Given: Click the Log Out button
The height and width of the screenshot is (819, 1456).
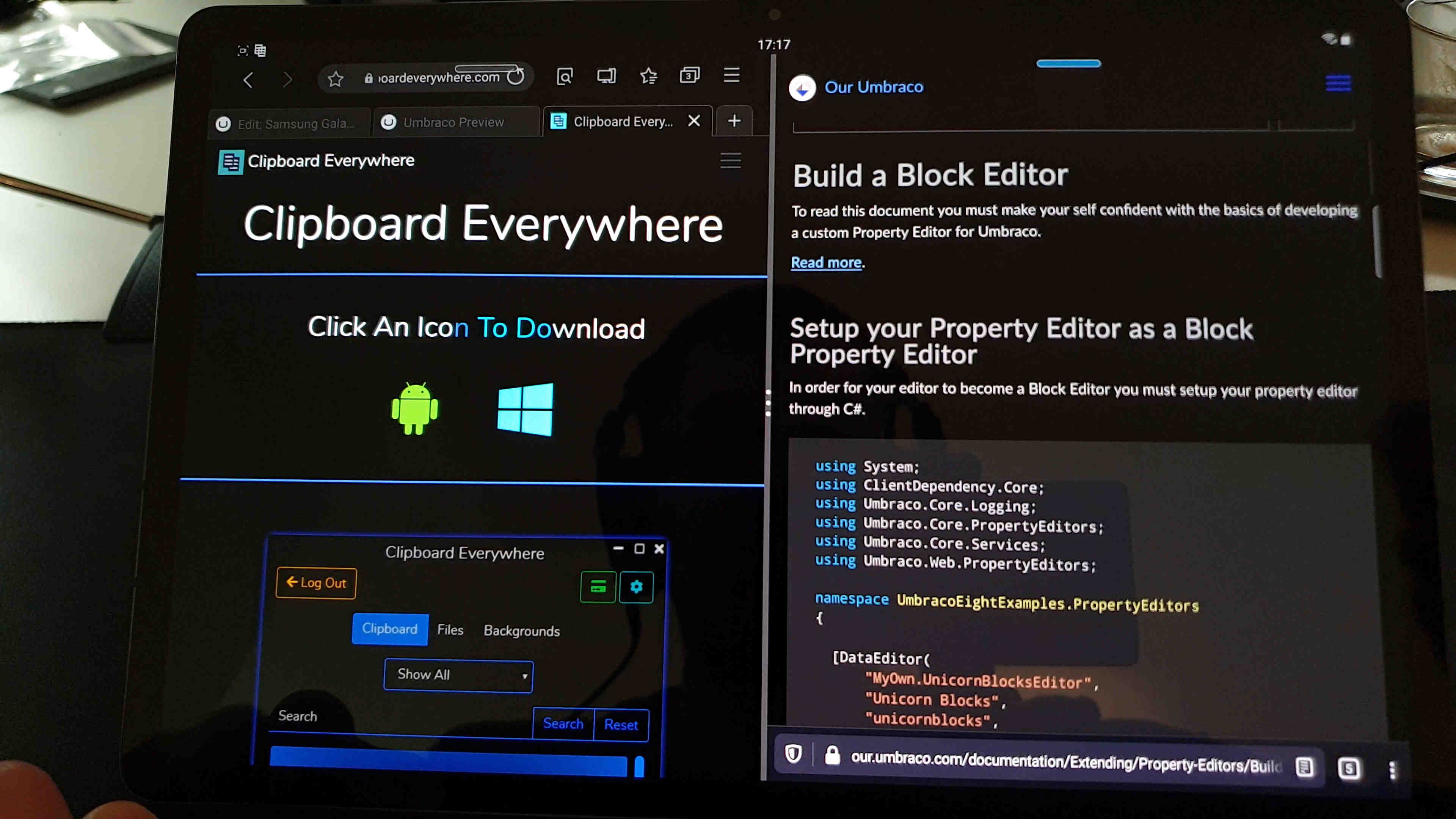Looking at the screenshot, I should 316,583.
